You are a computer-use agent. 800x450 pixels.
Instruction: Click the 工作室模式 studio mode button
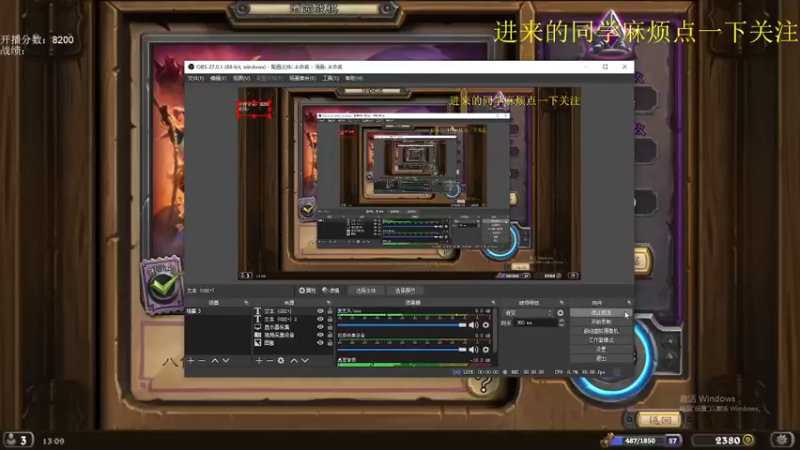pos(601,340)
